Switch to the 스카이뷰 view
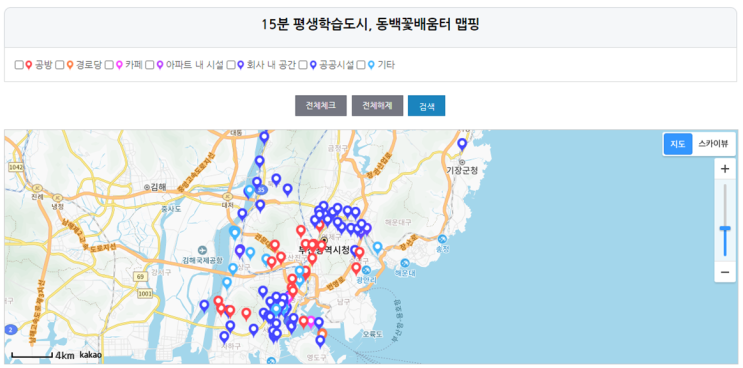 tap(713, 144)
